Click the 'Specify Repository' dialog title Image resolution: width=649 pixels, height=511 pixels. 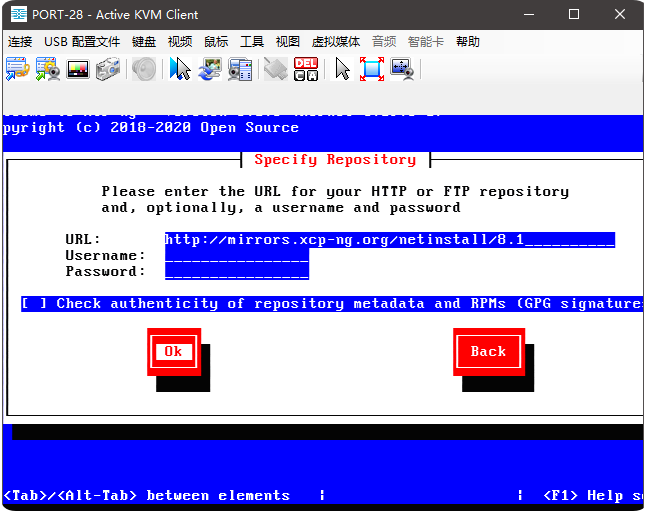pyautogui.click(x=335, y=160)
